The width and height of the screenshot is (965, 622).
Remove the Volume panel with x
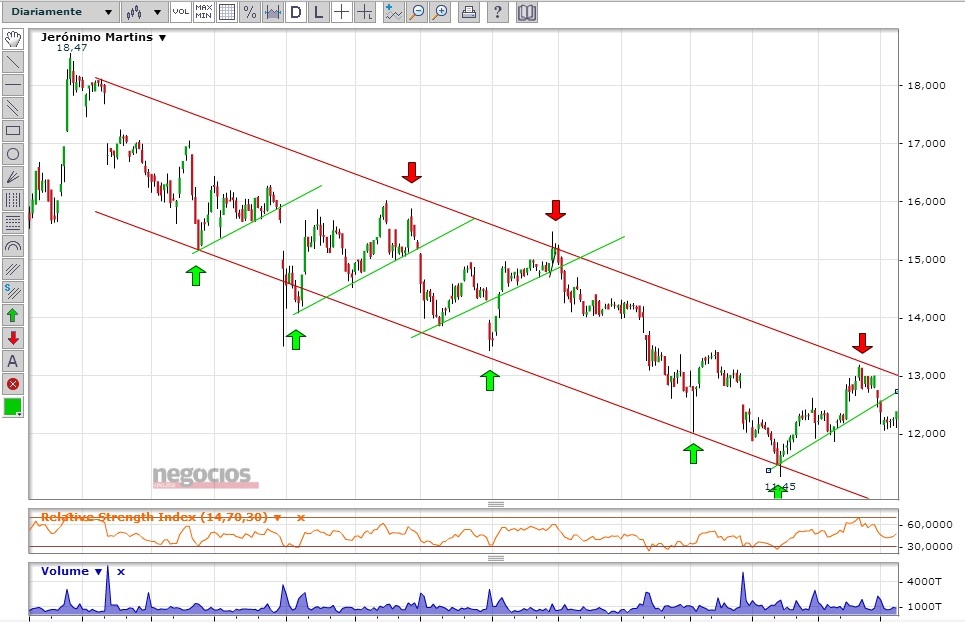(121, 572)
